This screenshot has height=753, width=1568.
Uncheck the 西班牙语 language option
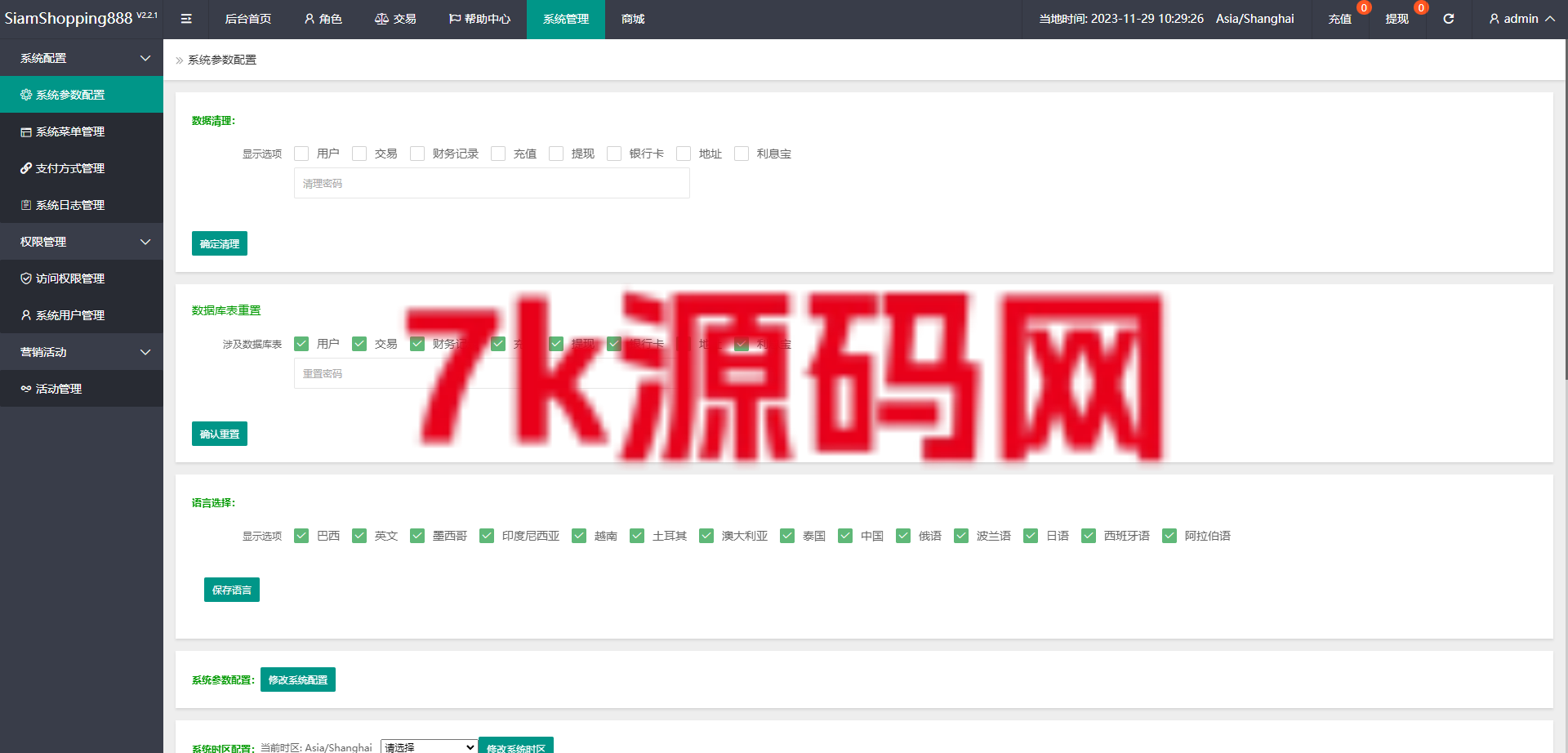click(1089, 536)
